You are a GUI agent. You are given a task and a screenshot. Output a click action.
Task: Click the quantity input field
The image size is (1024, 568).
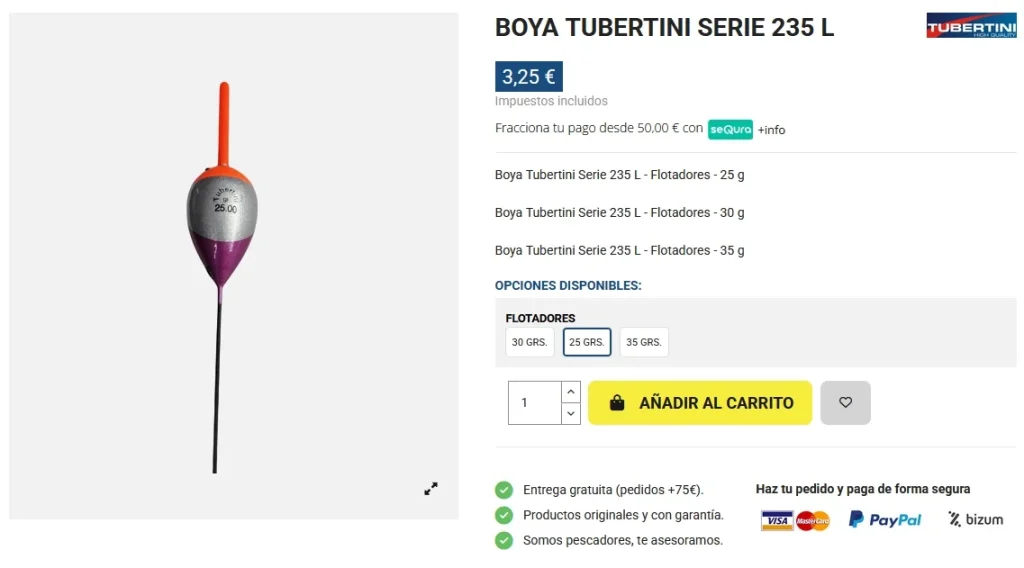(x=534, y=403)
